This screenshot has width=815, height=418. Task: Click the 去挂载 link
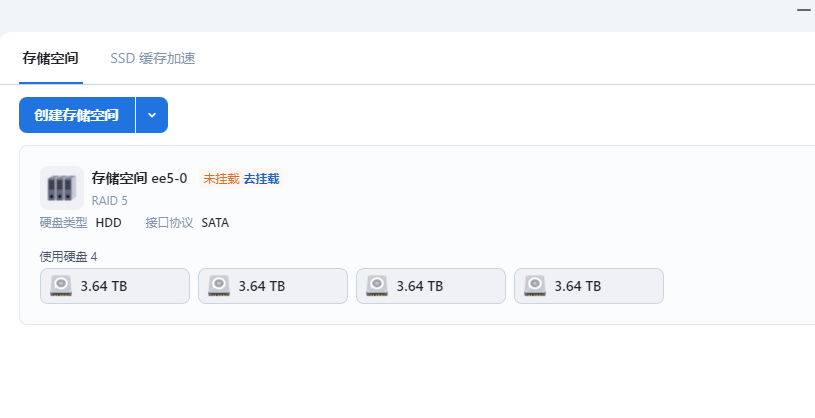[261, 179]
